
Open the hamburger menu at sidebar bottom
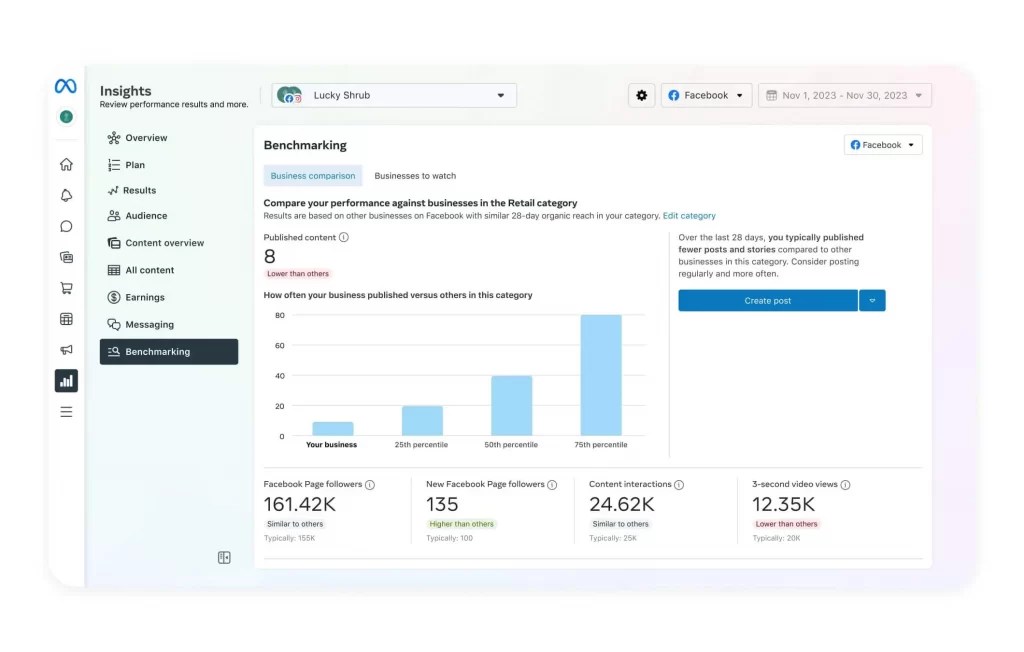65,411
